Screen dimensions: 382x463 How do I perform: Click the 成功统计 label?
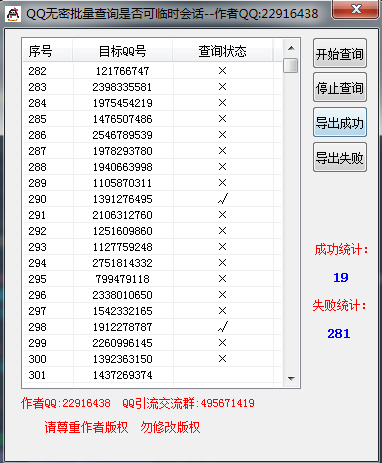[x=341, y=250]
